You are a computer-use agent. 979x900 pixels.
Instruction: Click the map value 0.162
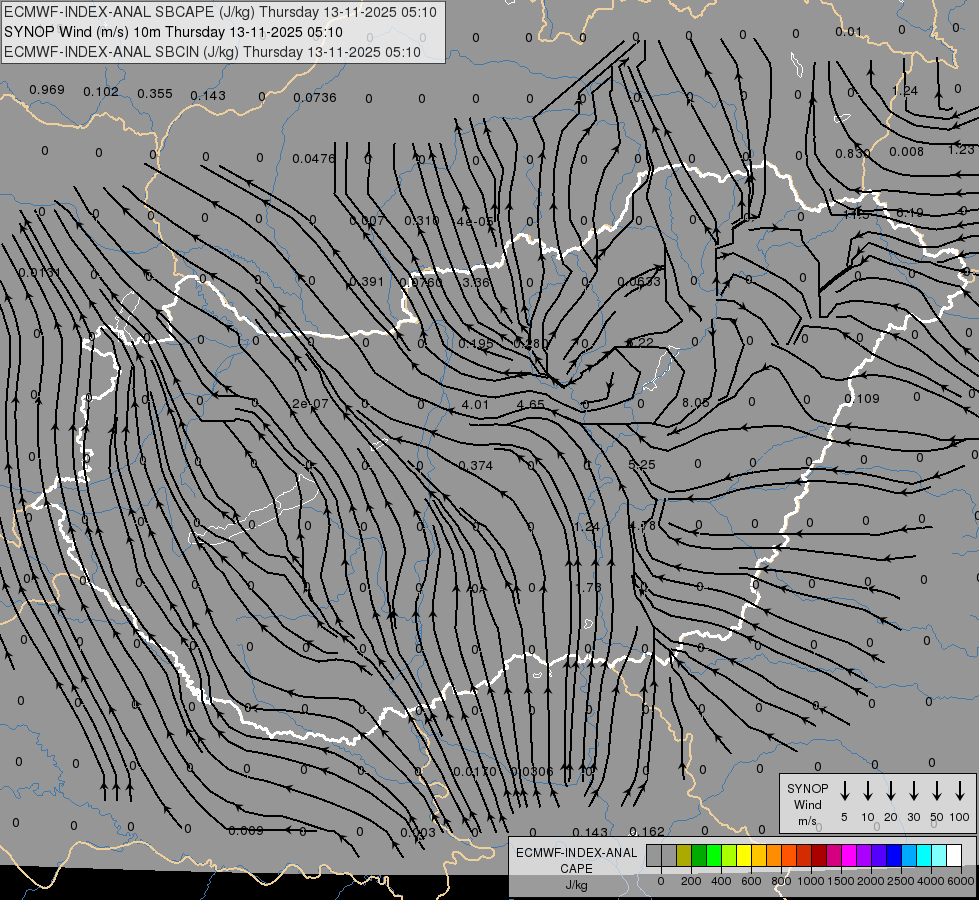tap(647, 831)
